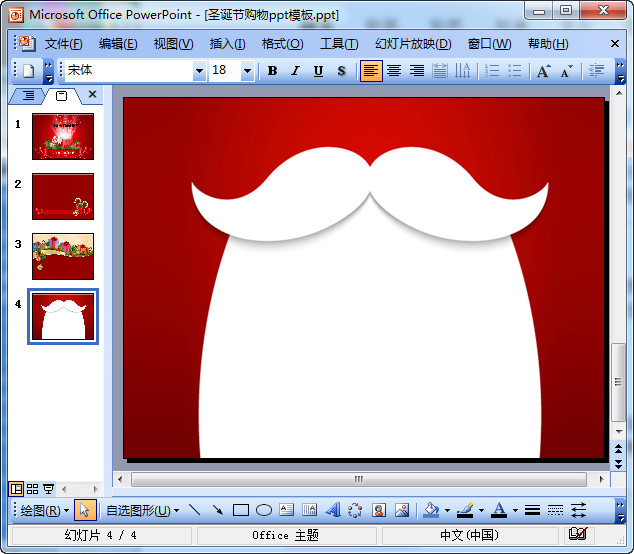Insert a text box
This screenshot has width=634, height=554.
pyautogui.click(x=287, y=510)
